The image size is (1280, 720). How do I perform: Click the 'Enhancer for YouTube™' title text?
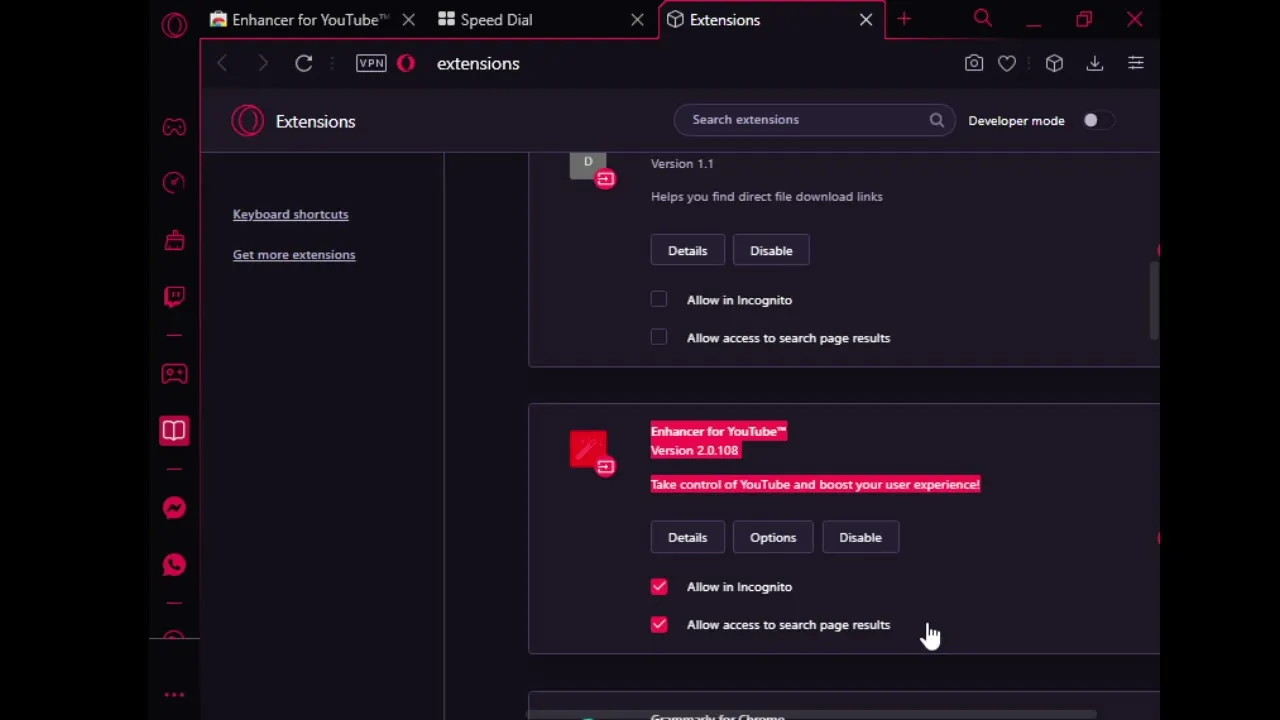click(x=718, y=431)
